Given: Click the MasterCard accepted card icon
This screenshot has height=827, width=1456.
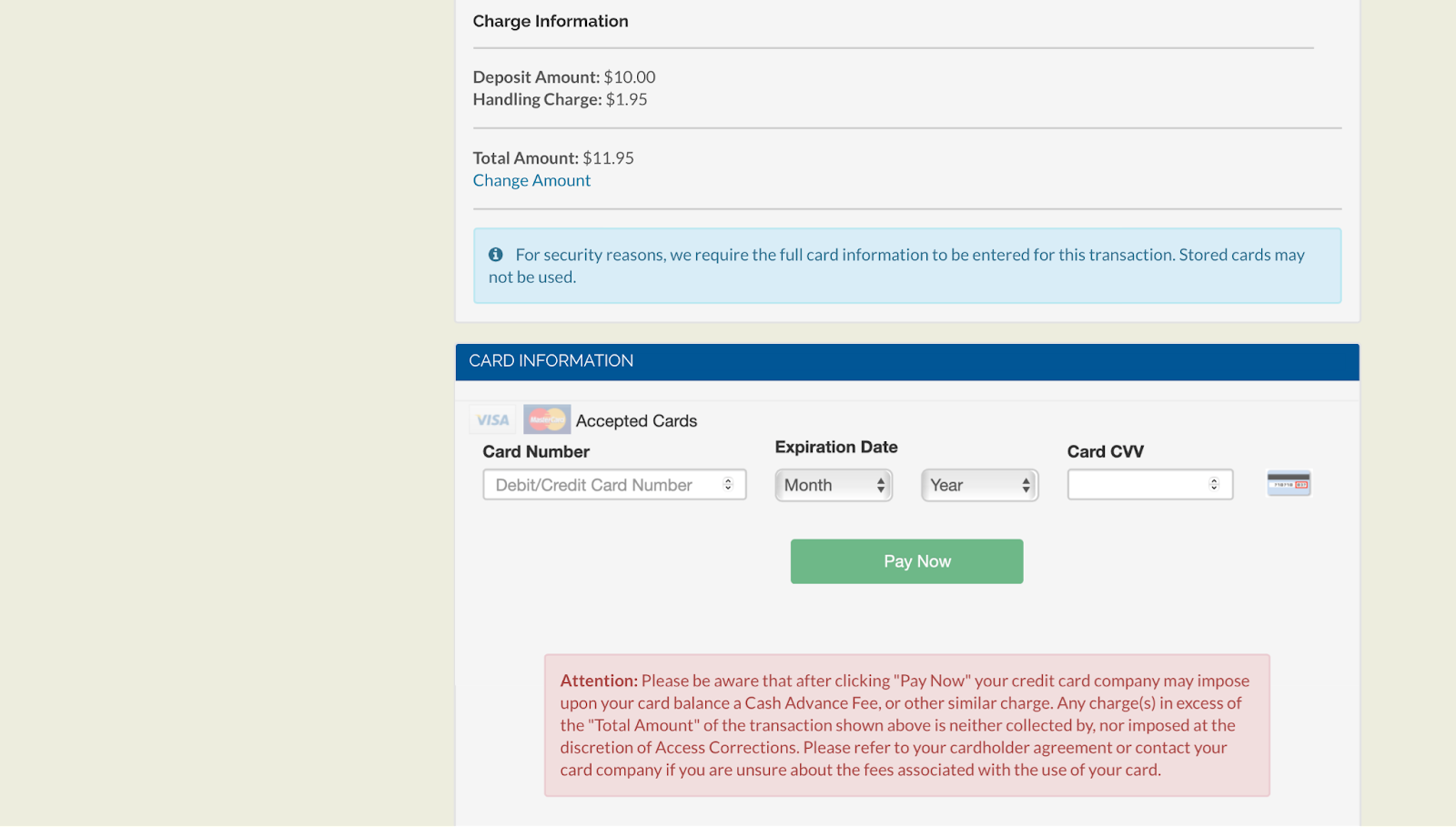Looking at the screenshot, I should tap(547, 419).
